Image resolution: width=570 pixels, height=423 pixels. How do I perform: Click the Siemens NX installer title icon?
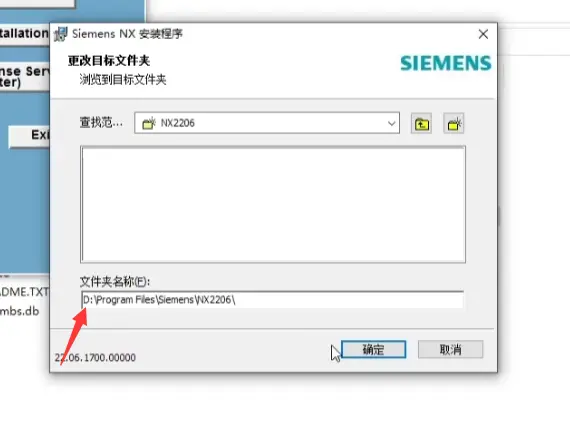60,34
